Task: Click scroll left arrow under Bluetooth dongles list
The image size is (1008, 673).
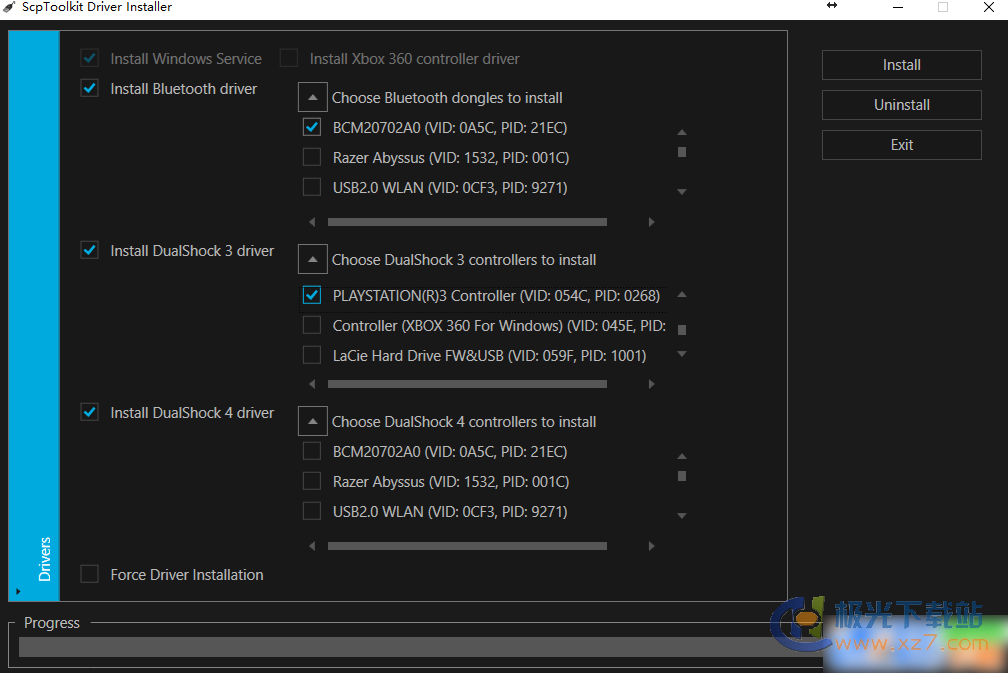Action: coord(312,222)
